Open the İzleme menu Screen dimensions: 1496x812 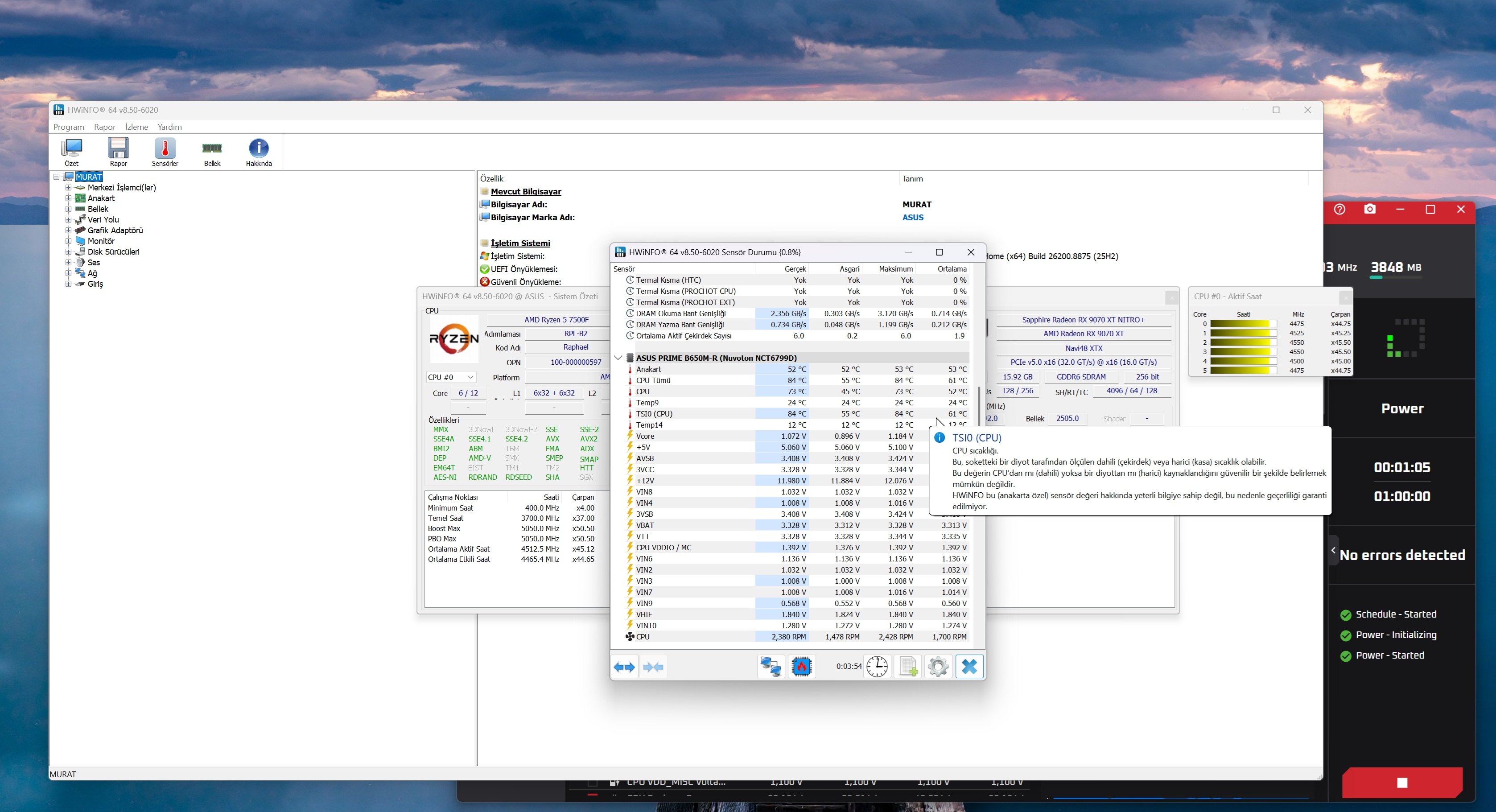click(x=136, y=127)
